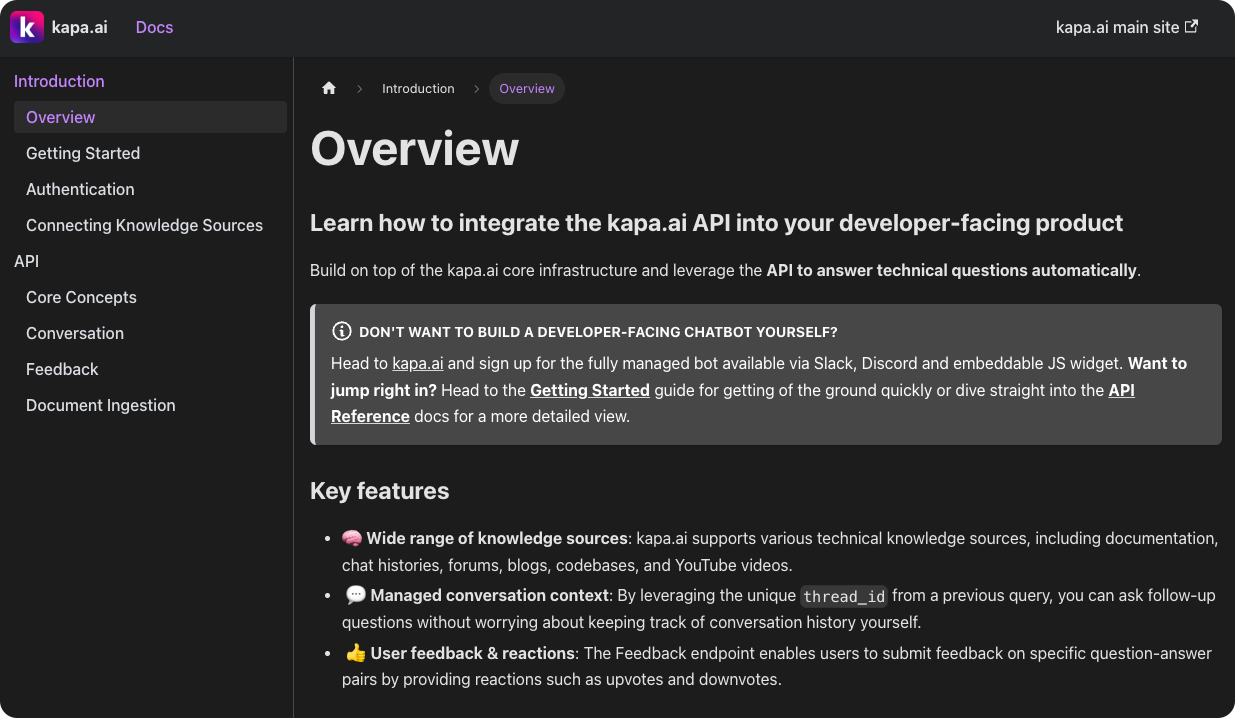1235x718 pixels.
Task: Click the kapa.ai logo icon
Action: (x=27, y=27)
